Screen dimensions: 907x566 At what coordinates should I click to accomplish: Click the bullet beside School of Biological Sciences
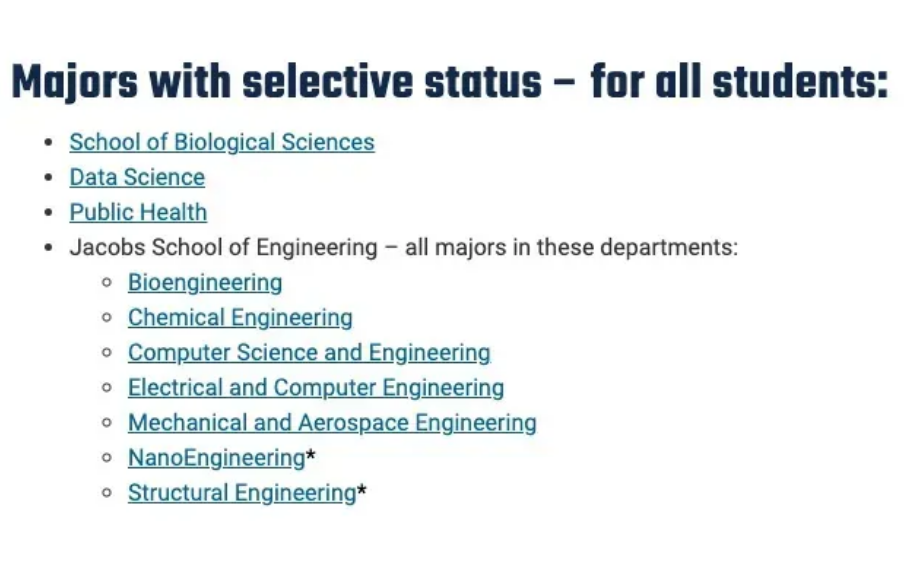pyautogui.click(x=49, y=142)
